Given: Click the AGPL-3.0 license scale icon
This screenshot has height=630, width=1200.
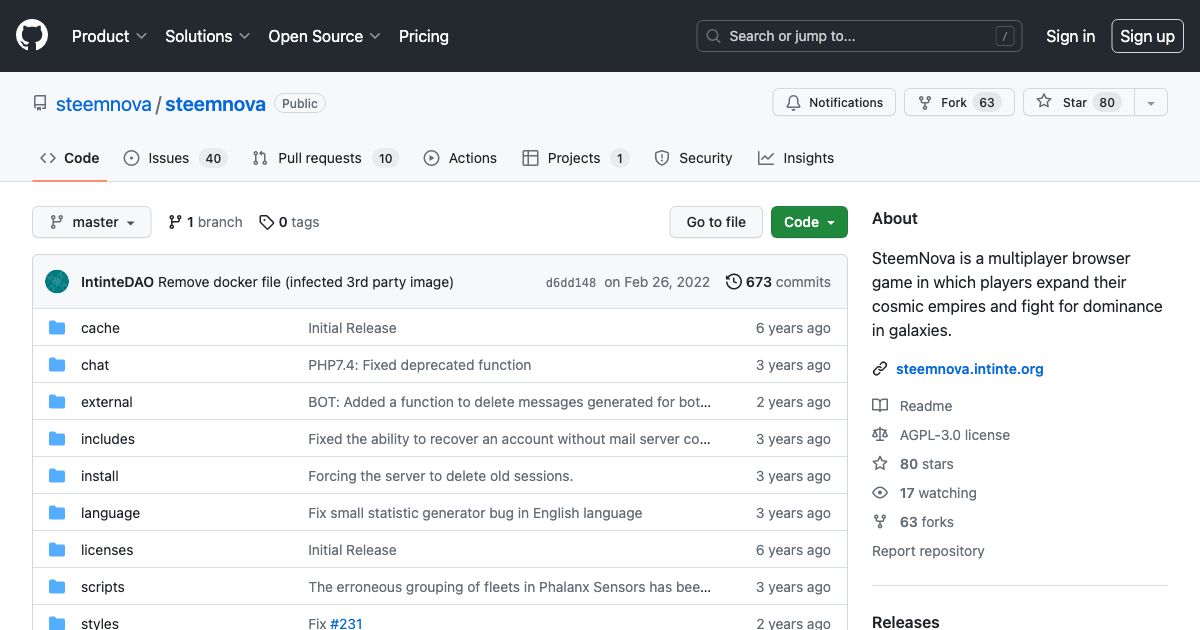Looking at the screenshot, I should tap(880, 434).
